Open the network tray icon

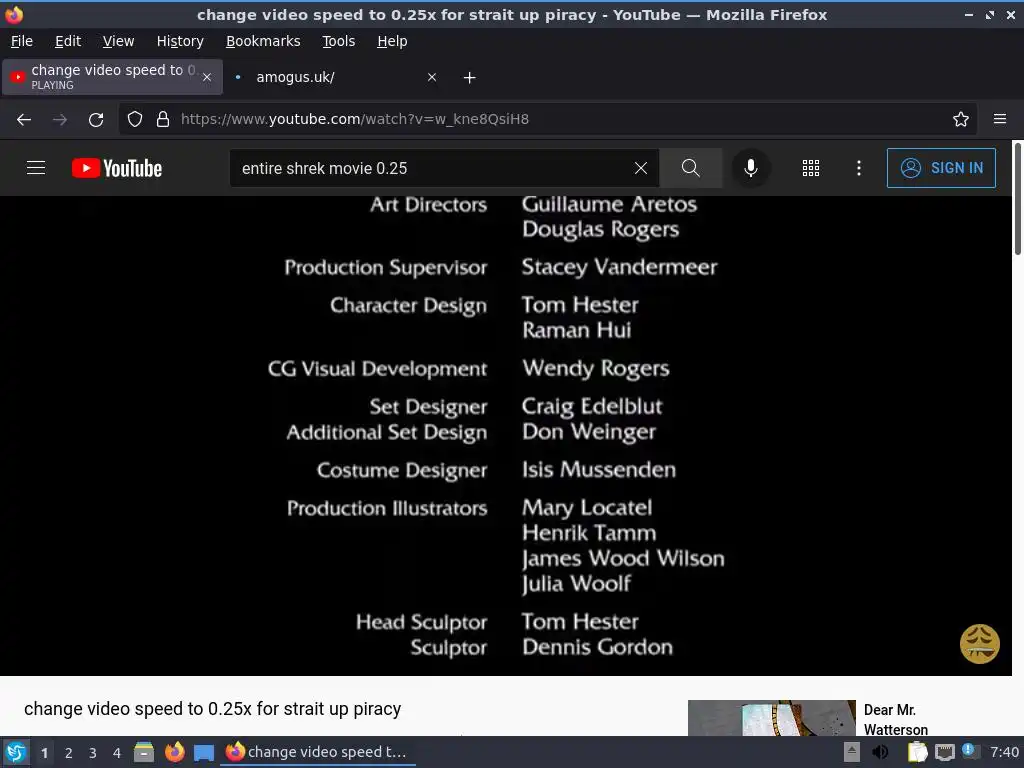[x=944, y=752]
